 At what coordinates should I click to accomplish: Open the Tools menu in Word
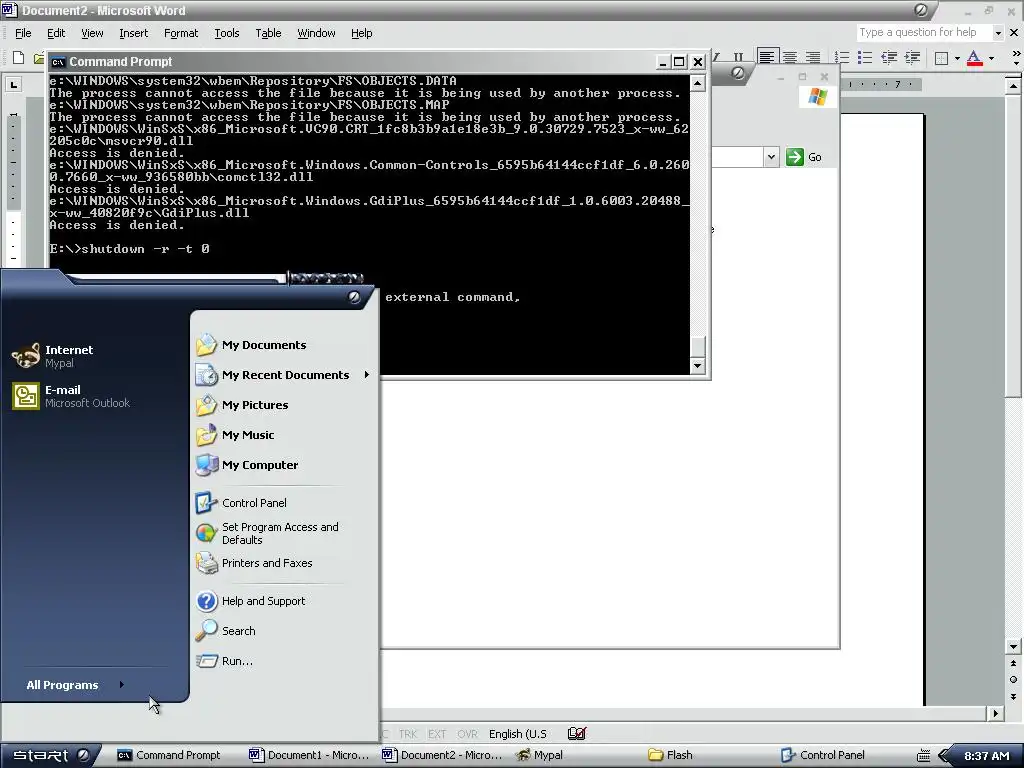(x=227, y=33)
